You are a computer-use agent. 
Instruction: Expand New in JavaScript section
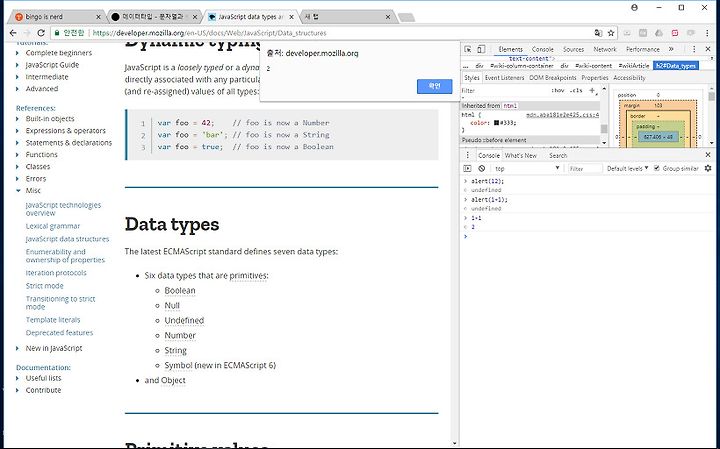pyautogui.click(x=17, y=348)
